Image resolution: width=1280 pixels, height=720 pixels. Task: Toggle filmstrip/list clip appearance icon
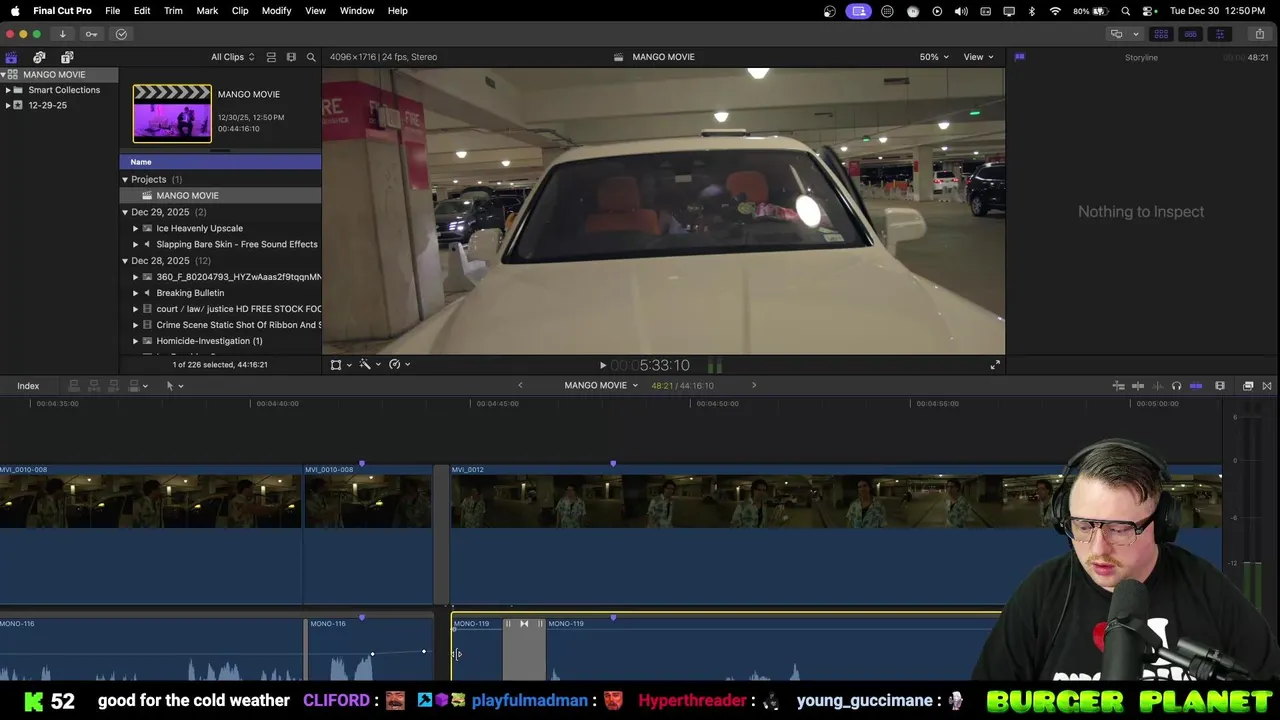click(x=271, y=57)
